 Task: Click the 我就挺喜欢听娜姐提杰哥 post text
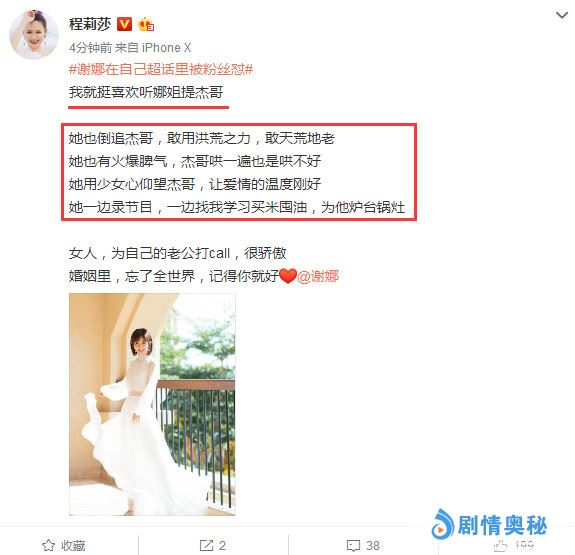pyautogui.click(x=146, y=92)
